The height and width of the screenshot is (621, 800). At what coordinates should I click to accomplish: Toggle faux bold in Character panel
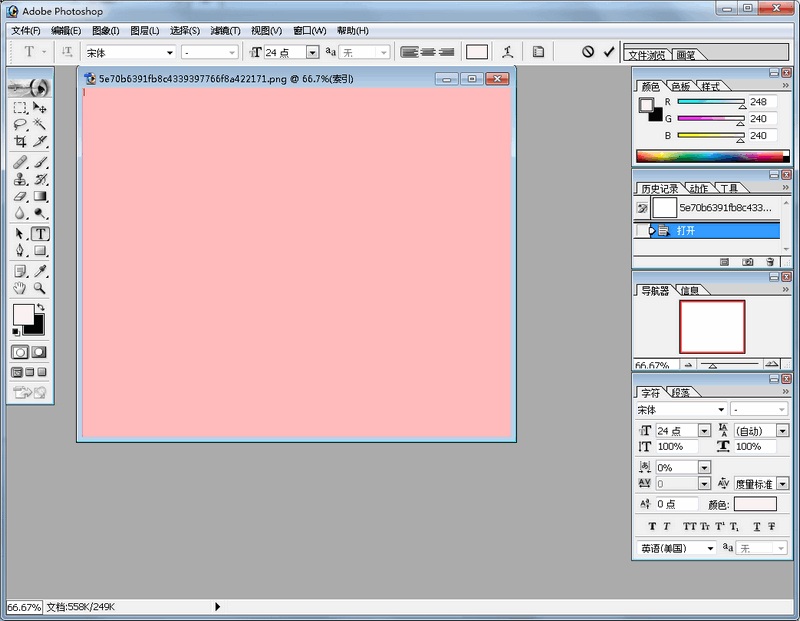click(652, 527)
